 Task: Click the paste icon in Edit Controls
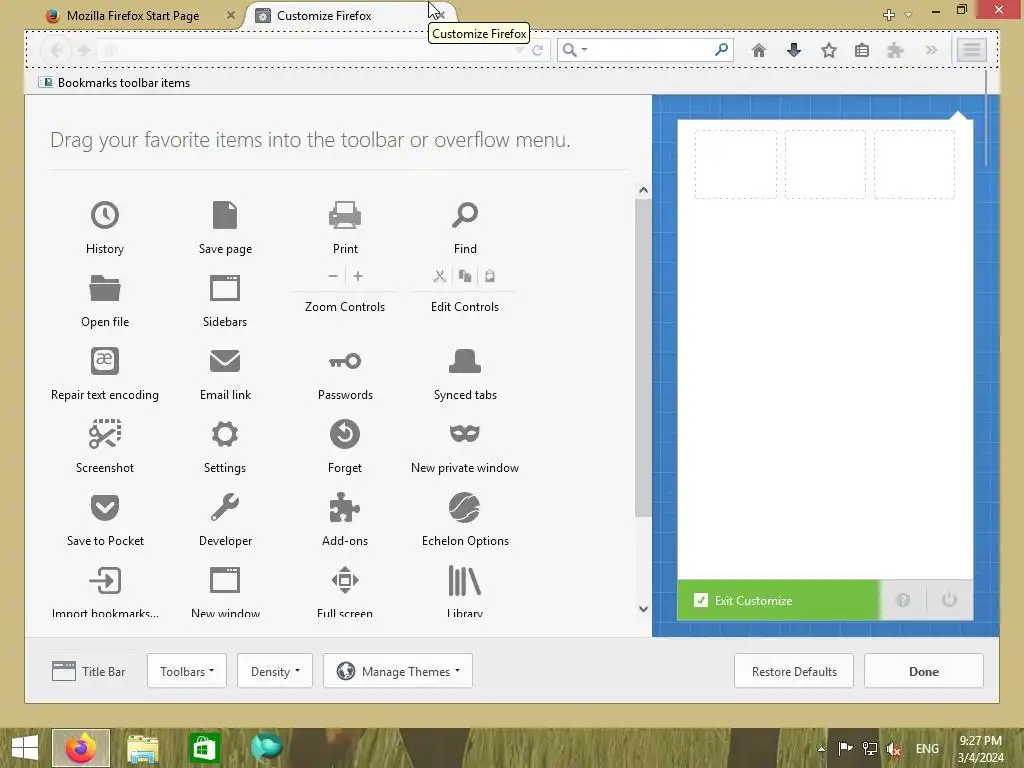tap(490, 276)
